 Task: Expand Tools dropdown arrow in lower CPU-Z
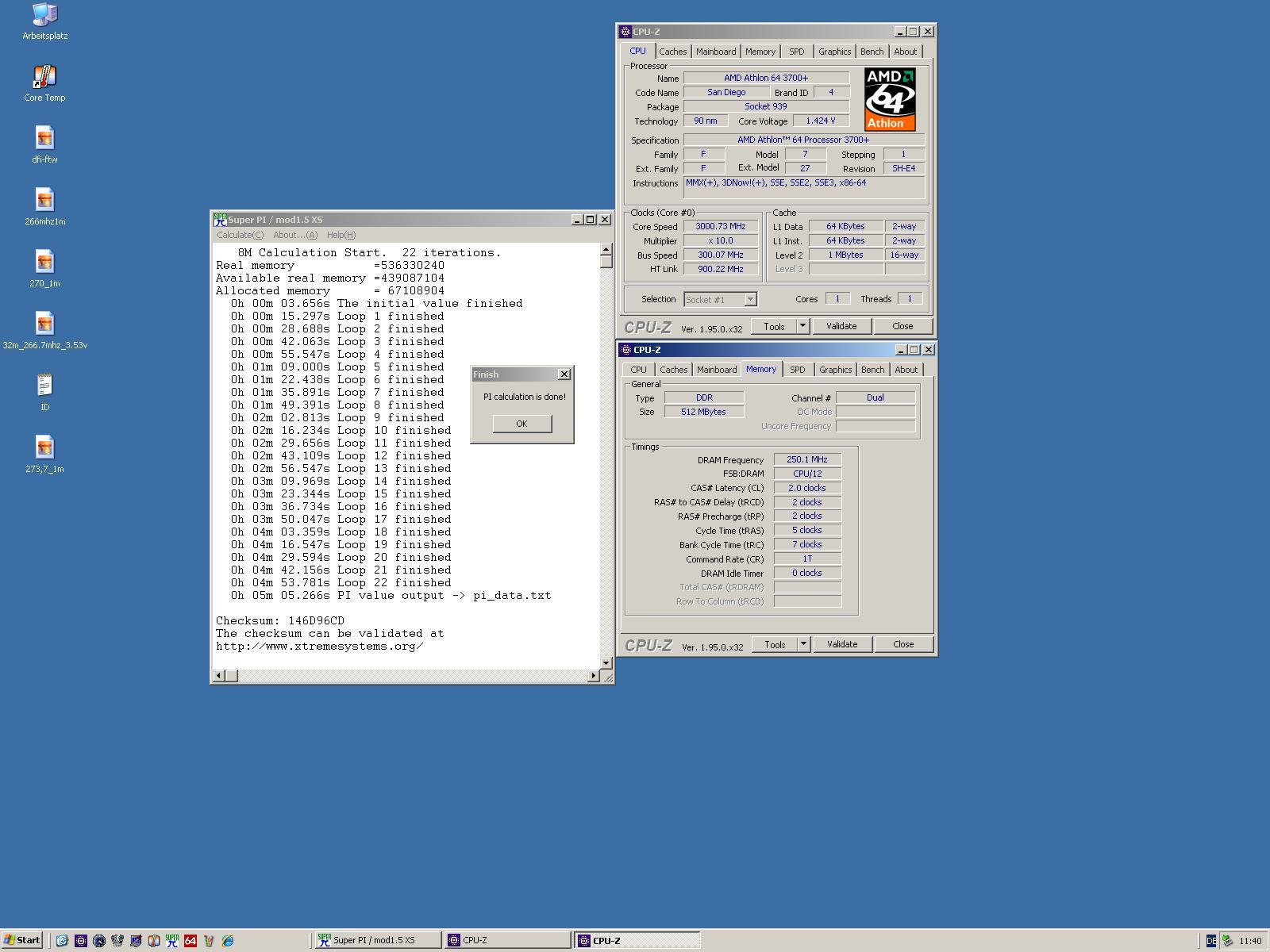tap(803, 644)
